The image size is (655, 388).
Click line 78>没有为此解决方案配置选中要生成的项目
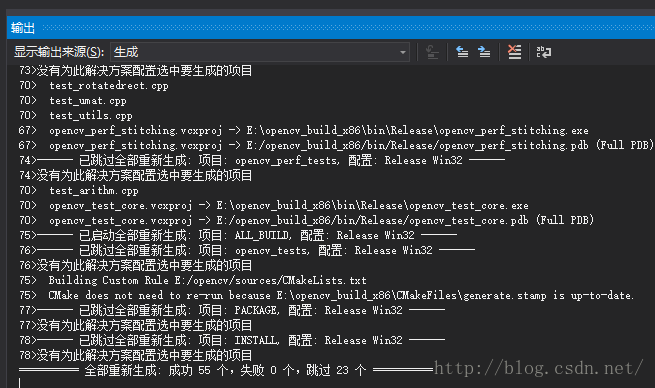(136, 355)
